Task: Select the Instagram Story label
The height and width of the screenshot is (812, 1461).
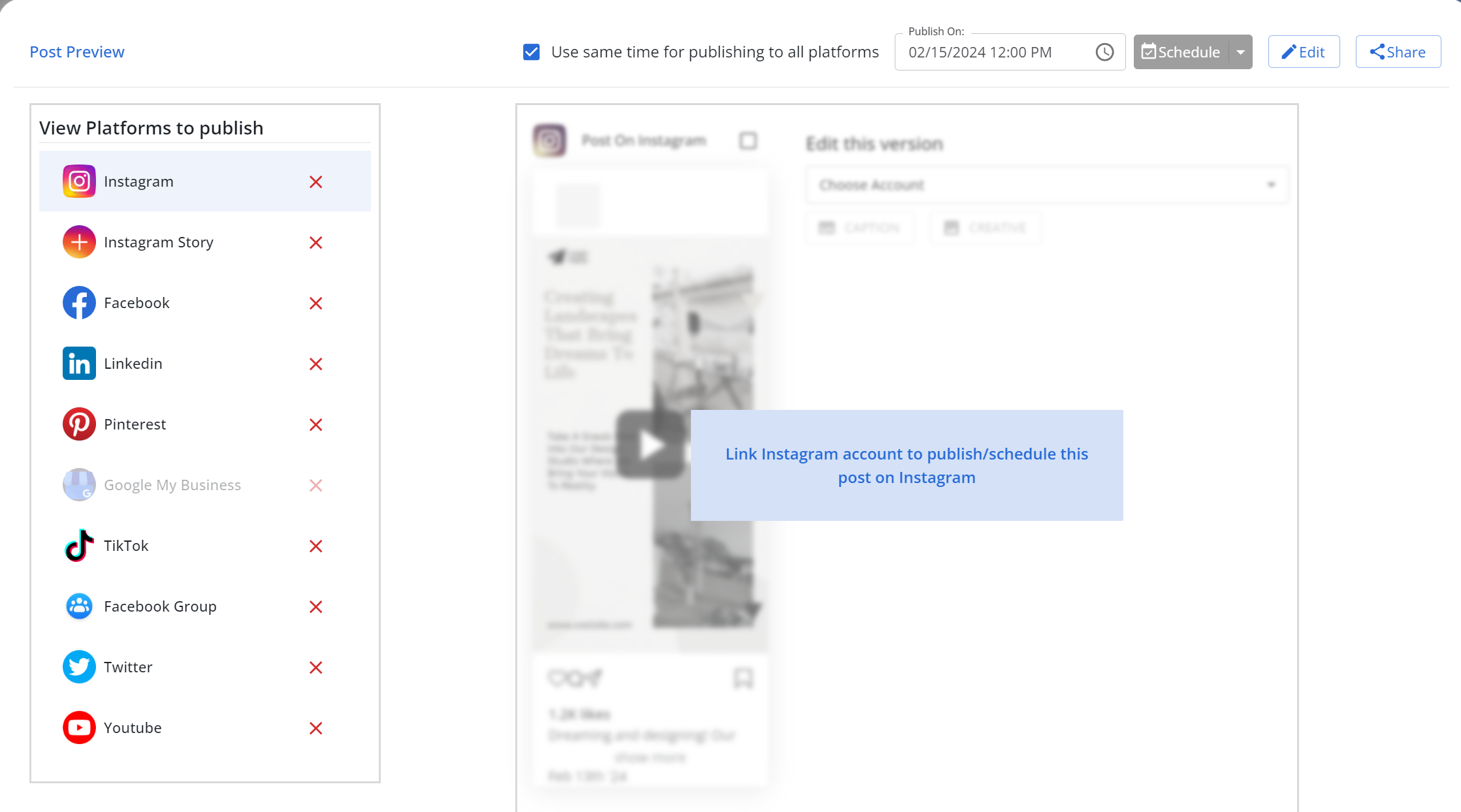Action: pyautogui.click(x=159, y=242)
